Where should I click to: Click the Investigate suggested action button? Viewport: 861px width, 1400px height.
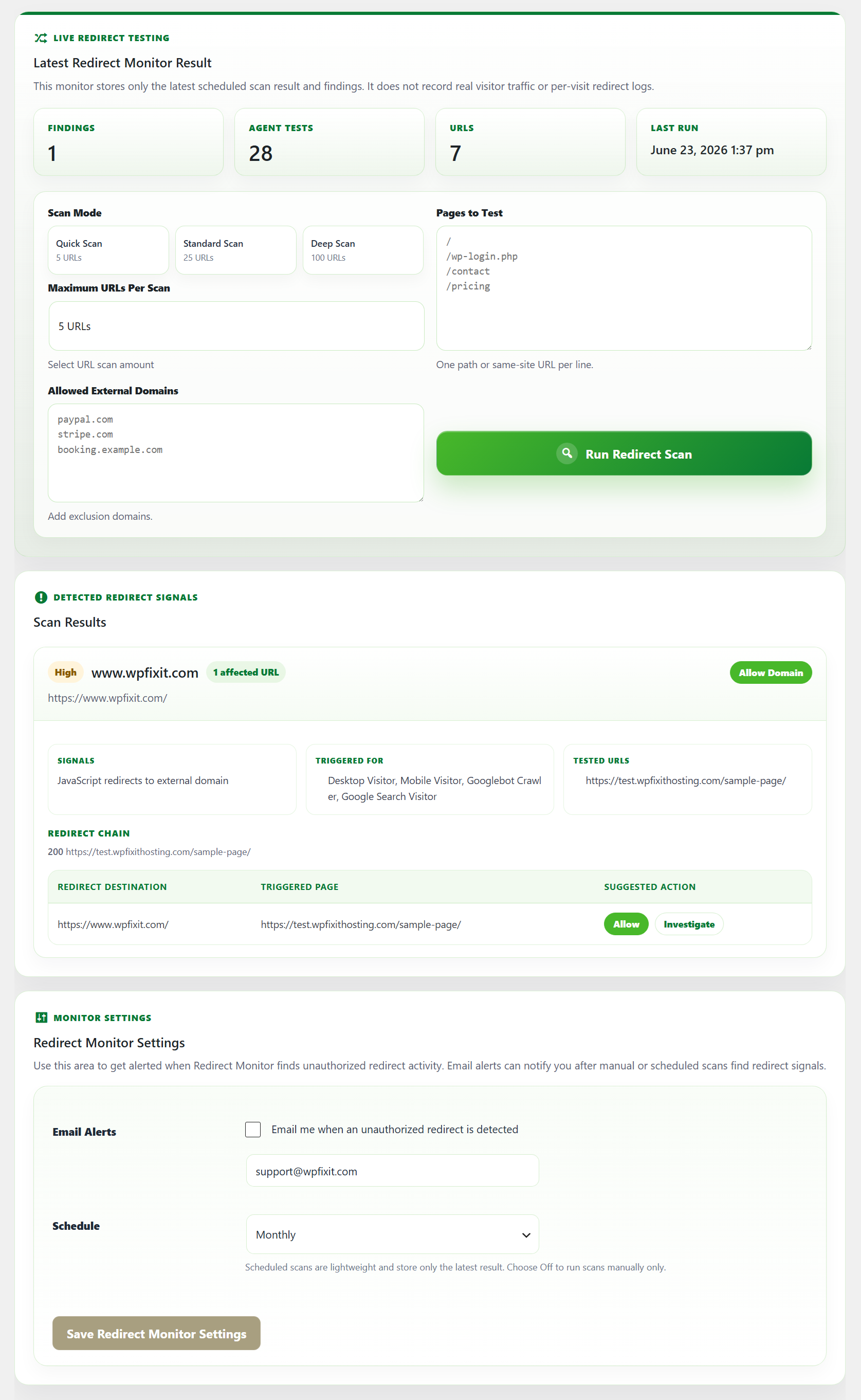[x=689, y=924]
